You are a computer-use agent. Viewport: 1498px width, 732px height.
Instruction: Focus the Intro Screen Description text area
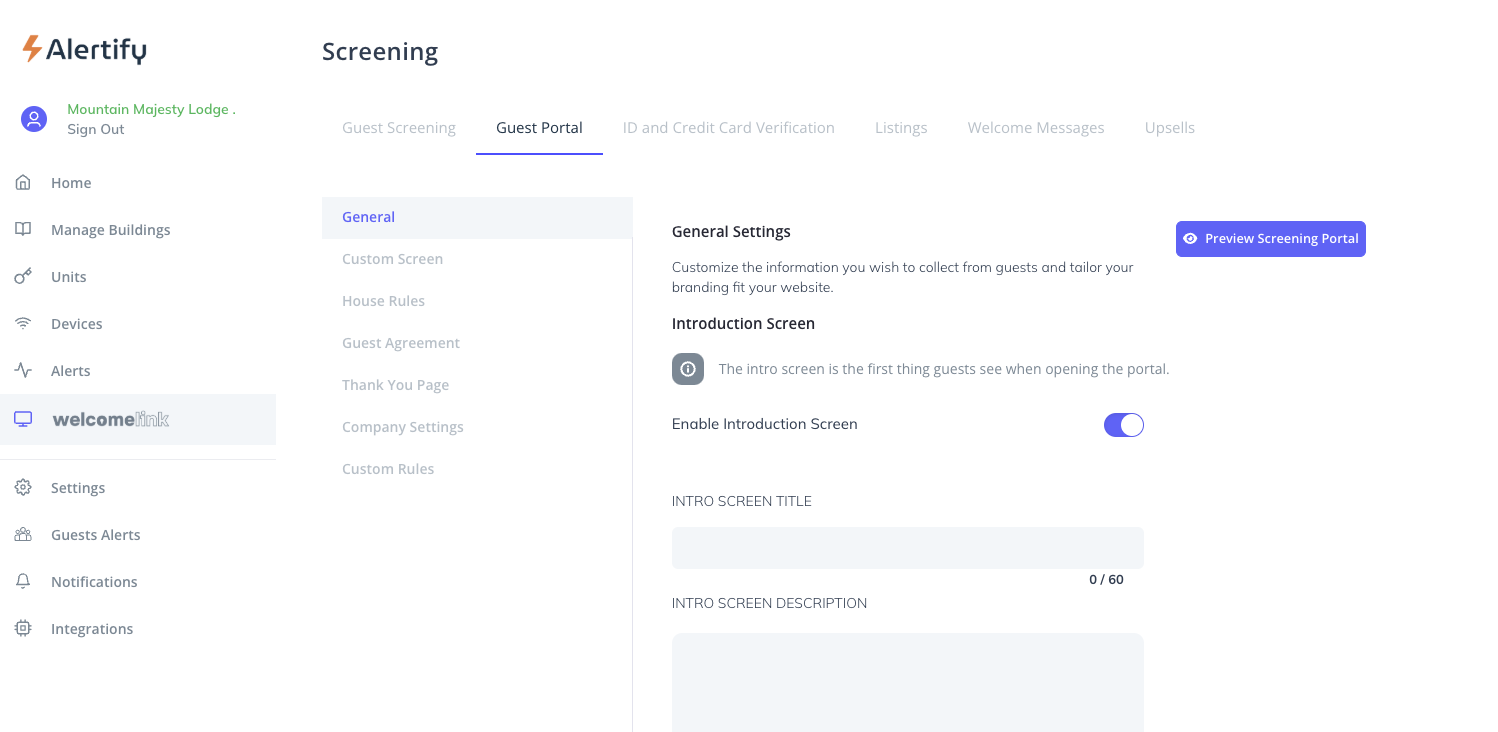[x=907, y=680]
